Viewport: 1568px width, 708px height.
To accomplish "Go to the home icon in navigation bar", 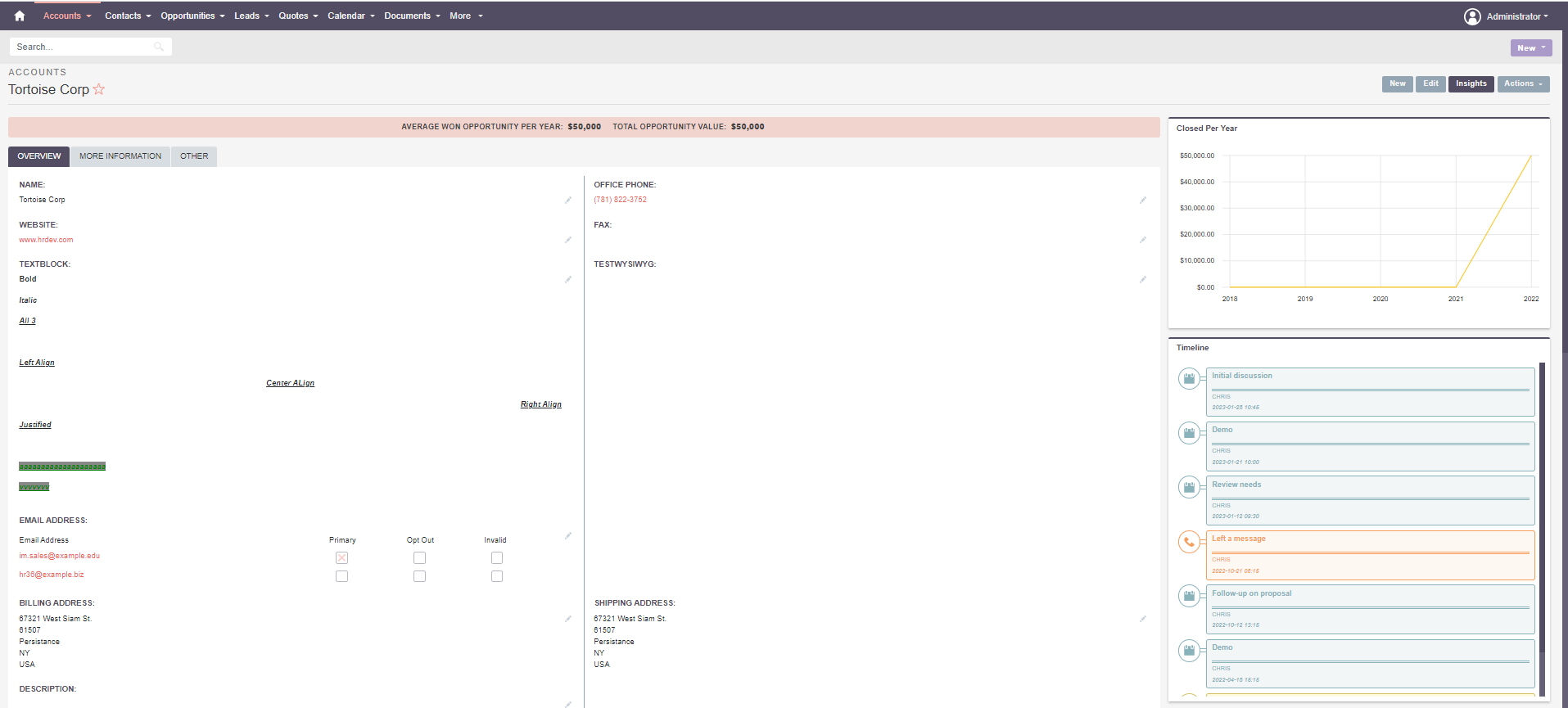I will pyautogui.click(x=20, y=16).
